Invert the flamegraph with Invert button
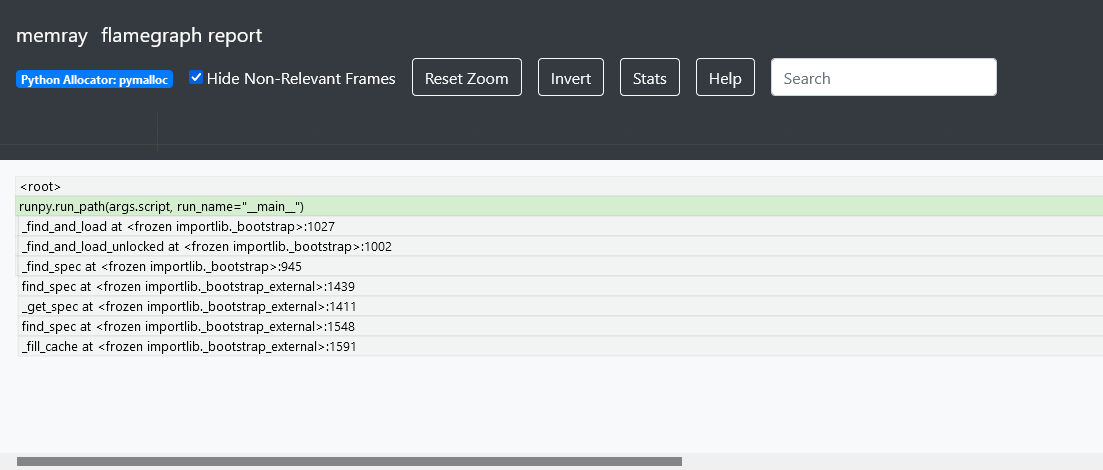 (x=571, y=78)
